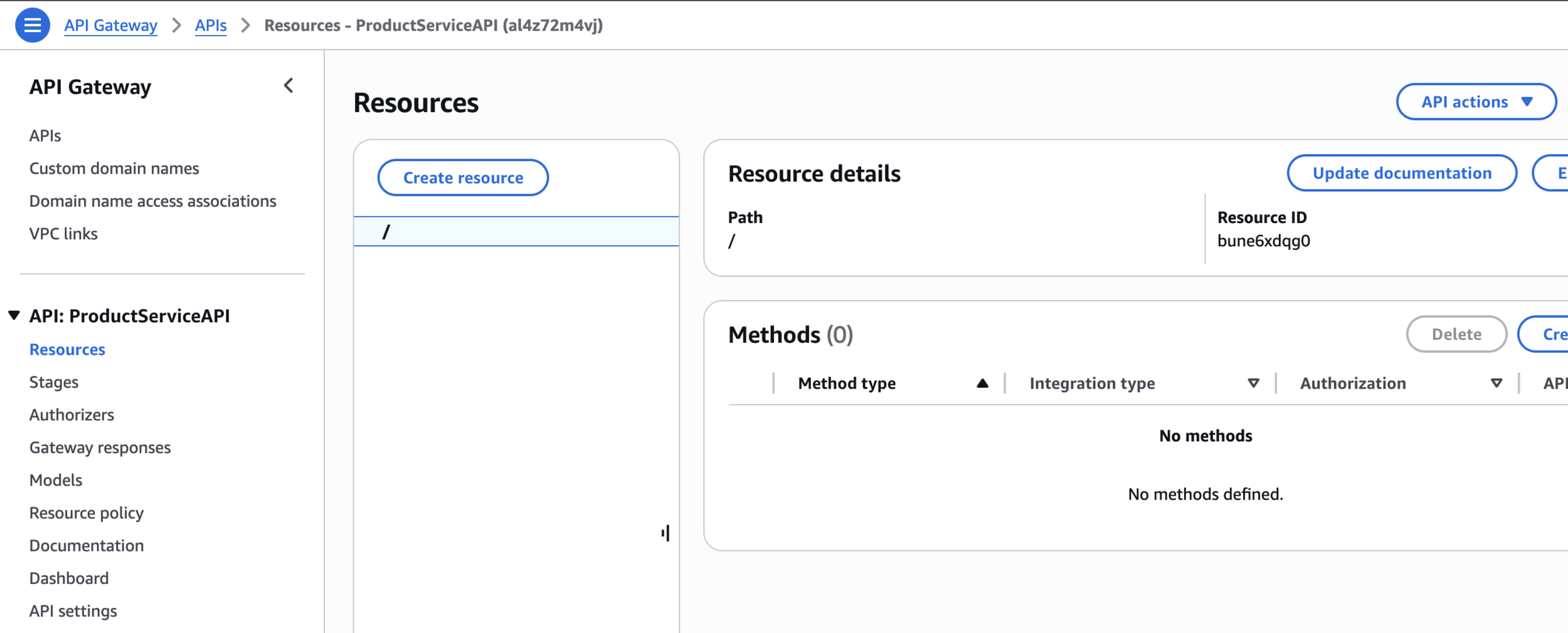The image size is (1568, 633).
Task: Open VPC links in sidebar
Action: [63, 233]
